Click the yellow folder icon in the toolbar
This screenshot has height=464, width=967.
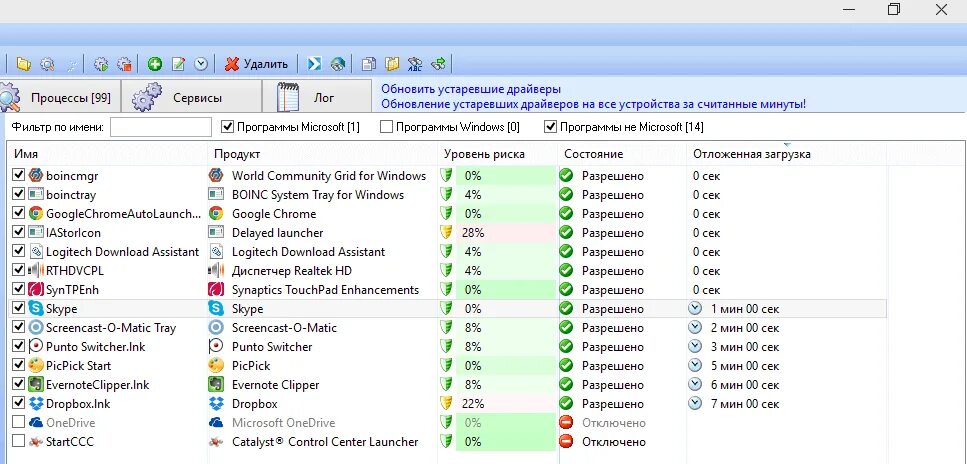pos(23,64)
